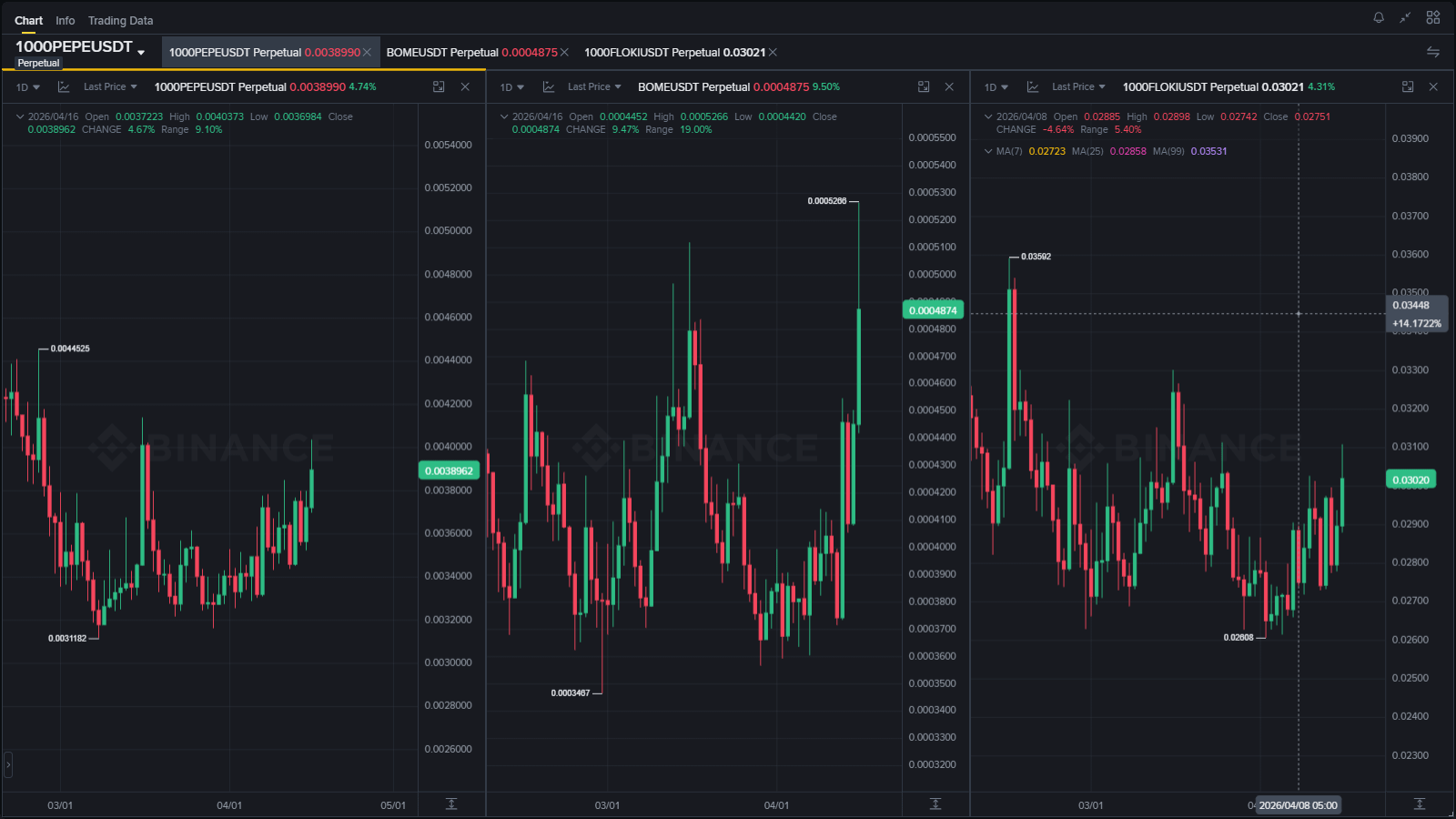Screen dimensions: 1456x819
Task: Maximize the BOMEUSDT chart panel
Action: pyautogui.click(x=924, y=86)
